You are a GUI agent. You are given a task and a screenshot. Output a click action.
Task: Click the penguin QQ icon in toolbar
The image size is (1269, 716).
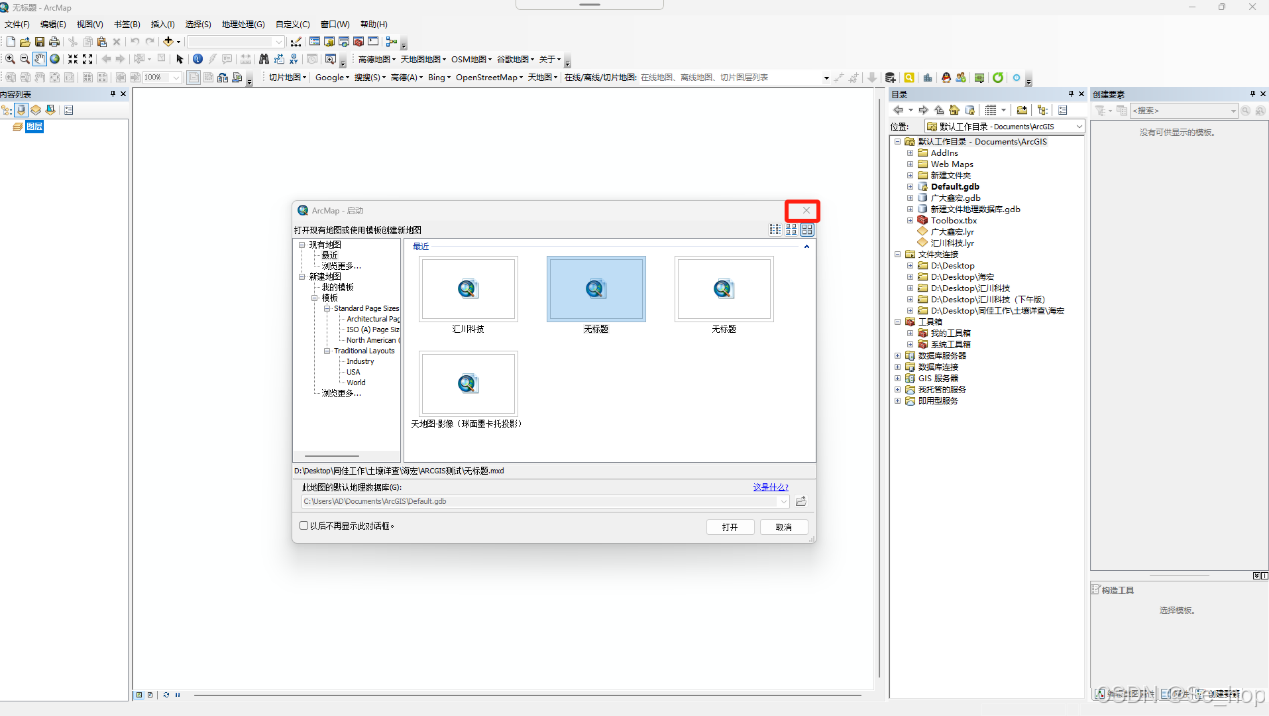point(946,77)
